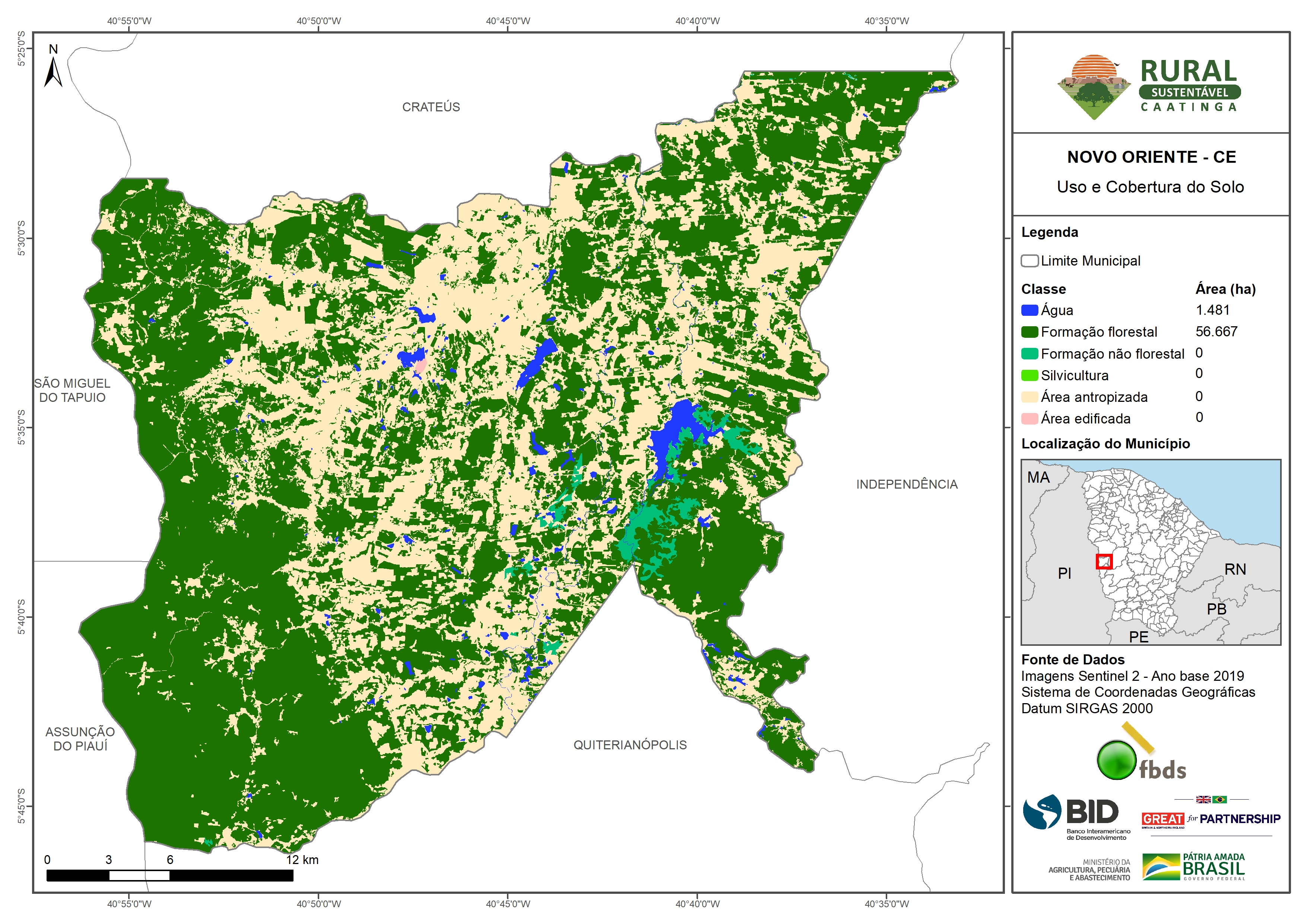Click the red location square in inset map
This screenshot has width=1307, height=924.
(1104, 561)
